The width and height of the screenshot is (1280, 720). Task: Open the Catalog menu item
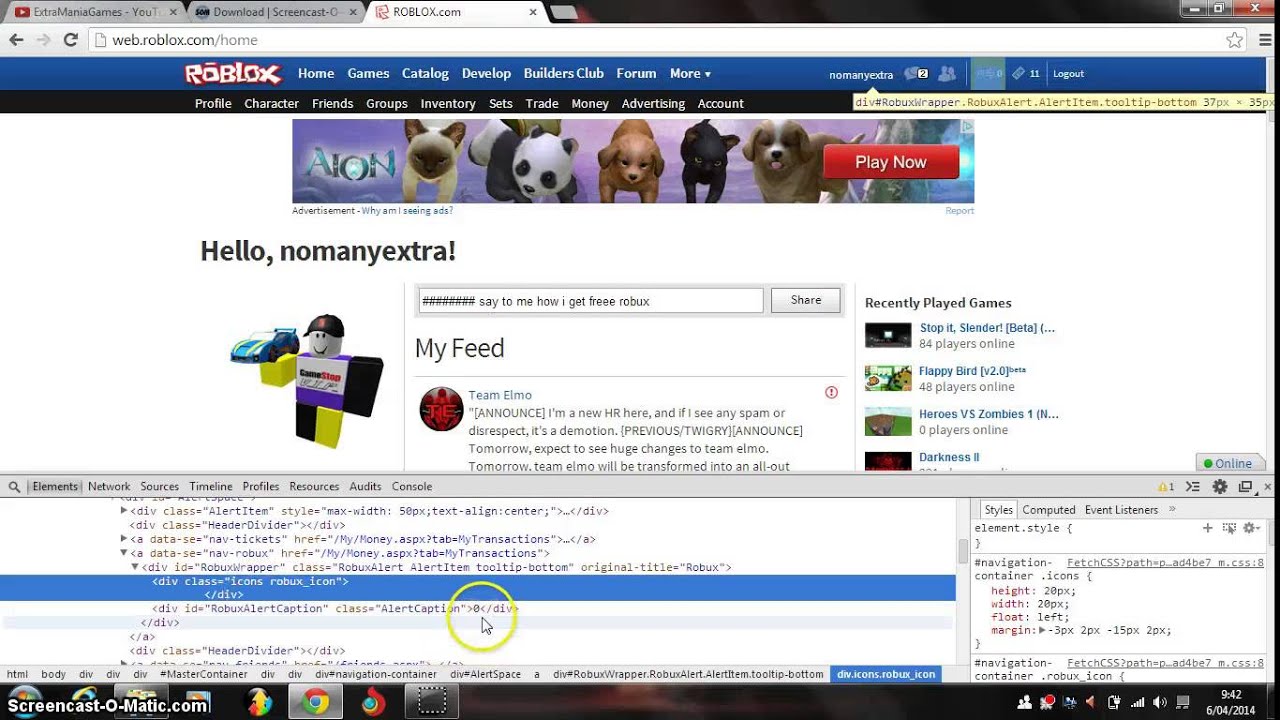tap(425, 74)
